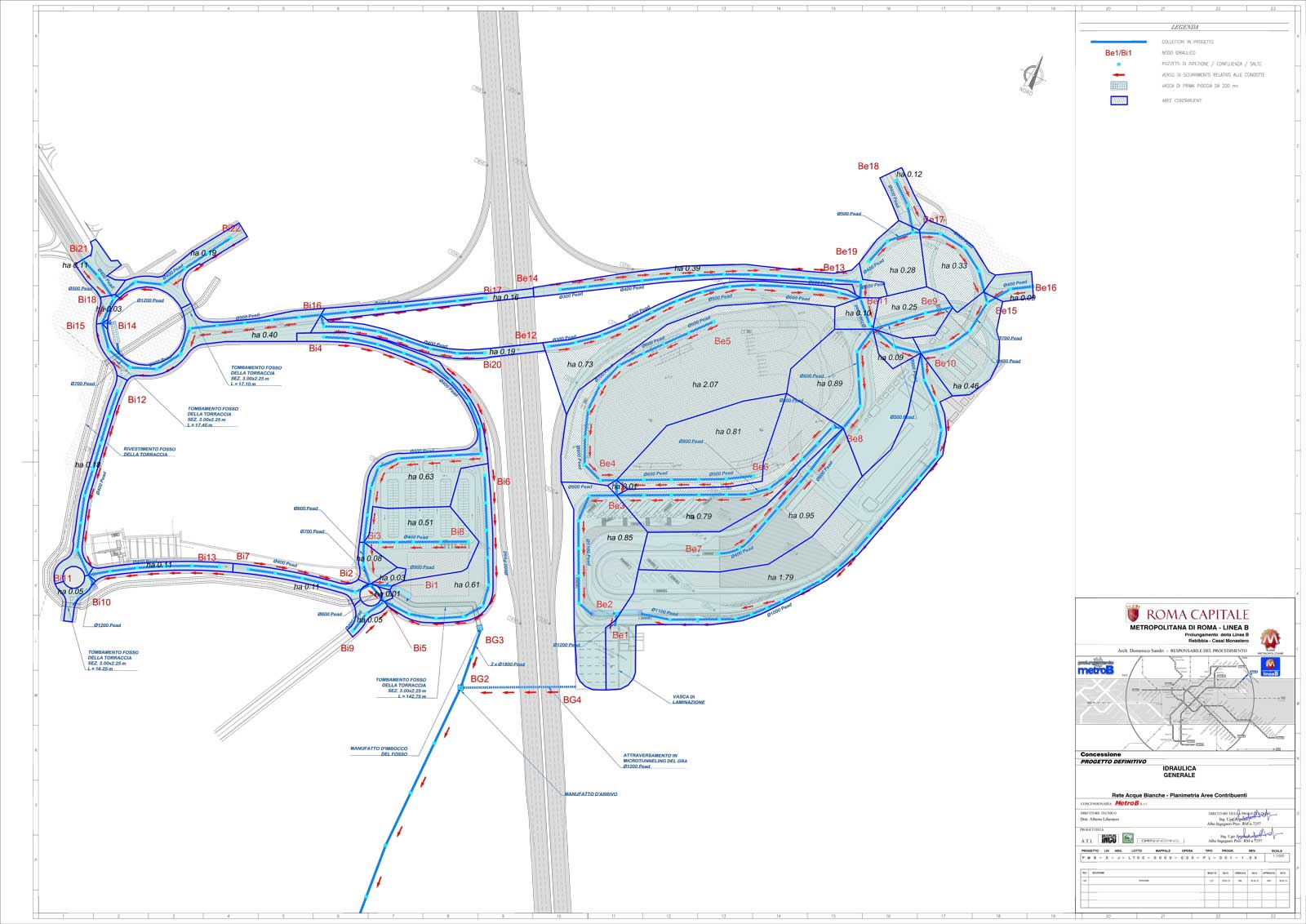
Task: Click the area label ha 0.73
Action: (580, 365)
